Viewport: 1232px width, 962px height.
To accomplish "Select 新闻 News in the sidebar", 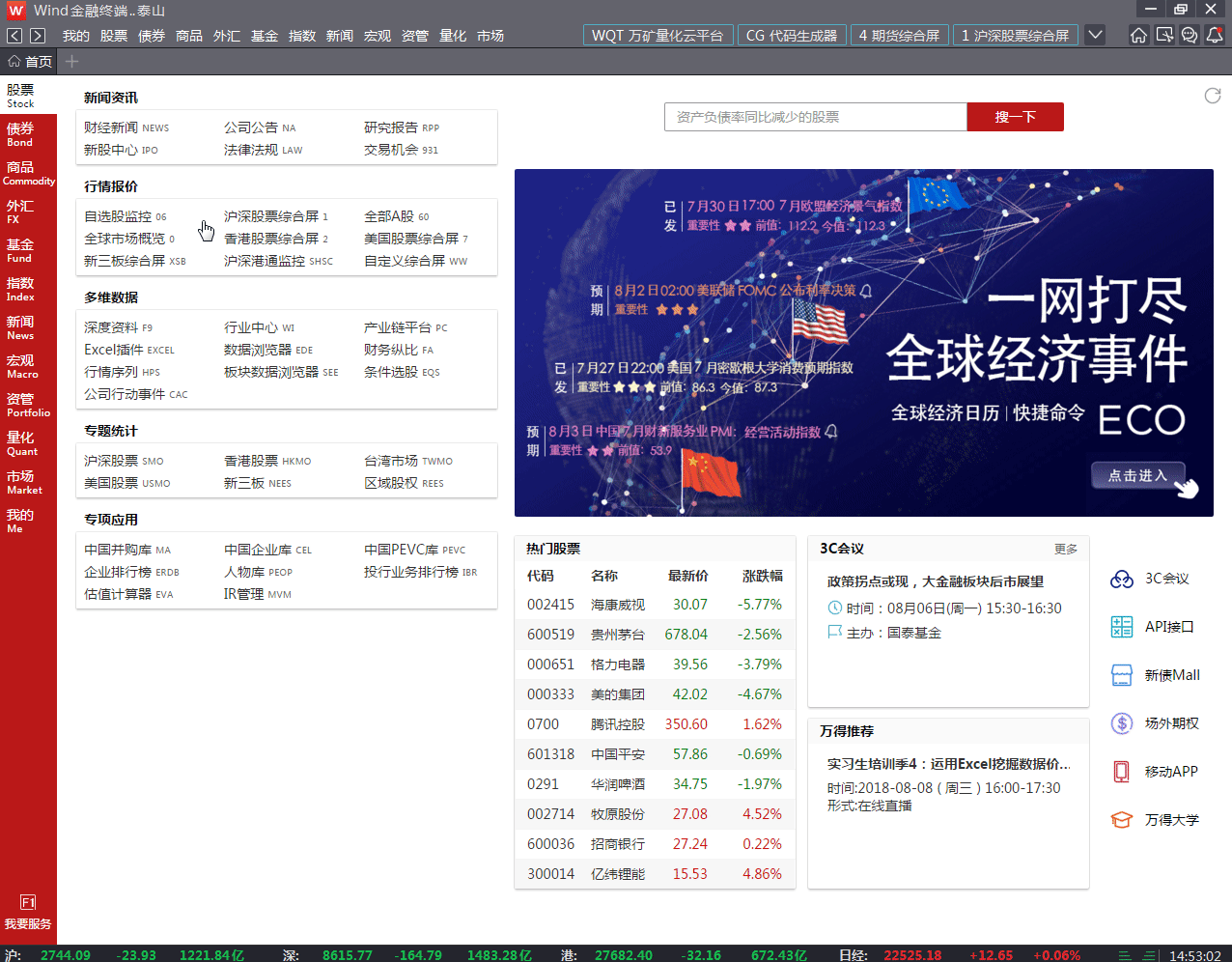I will pyautogui.click(x=28, y=327).
